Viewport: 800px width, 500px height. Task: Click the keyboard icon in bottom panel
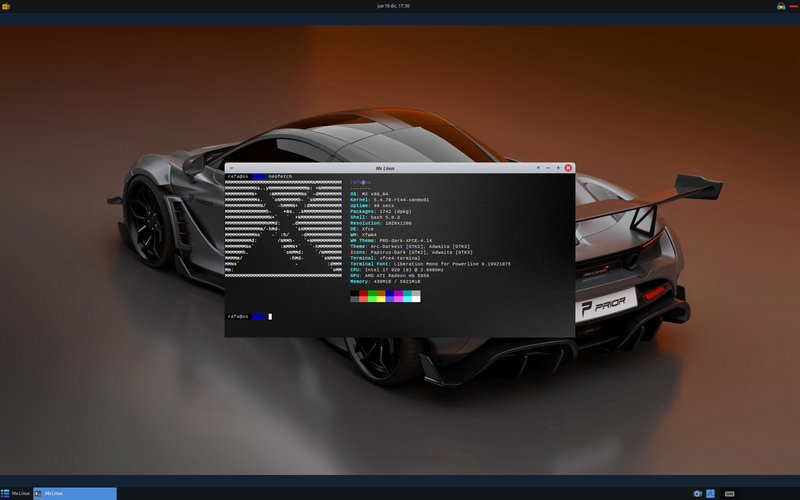tap(730, 493)
